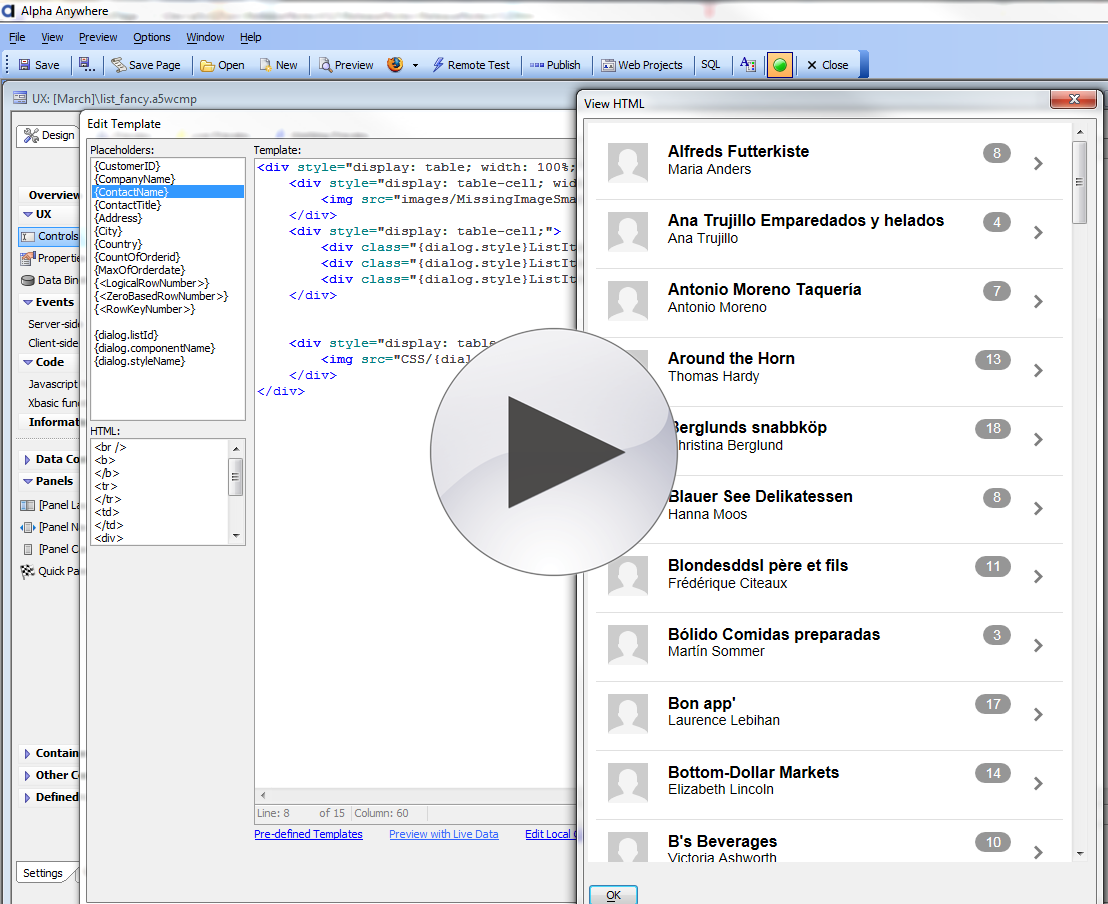
Task: Click the View HTML vertical scrollbar thumb
Action: pyautogui.click(x=1079, y=182)
